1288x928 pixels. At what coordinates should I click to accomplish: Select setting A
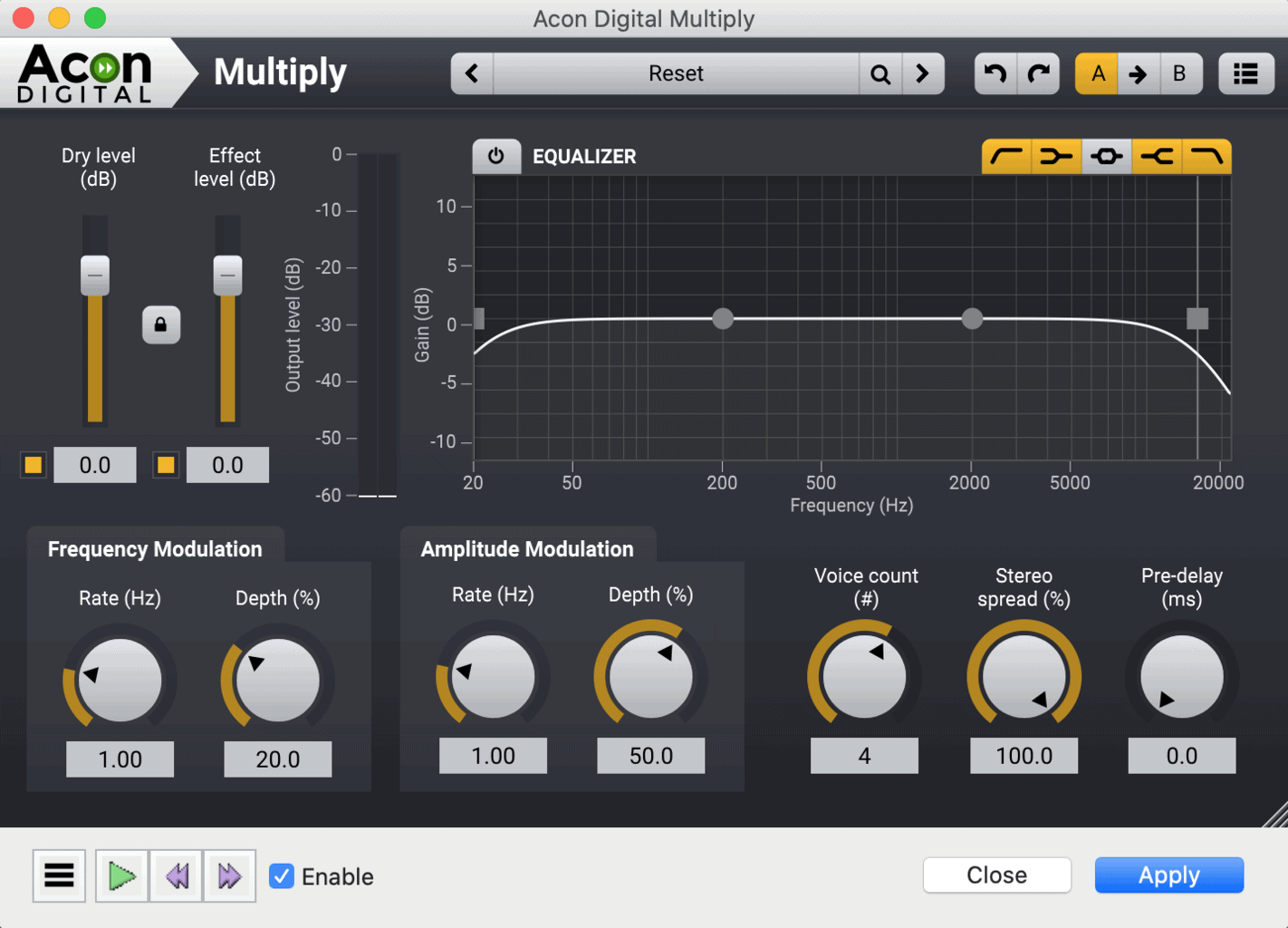(1096, 73)
